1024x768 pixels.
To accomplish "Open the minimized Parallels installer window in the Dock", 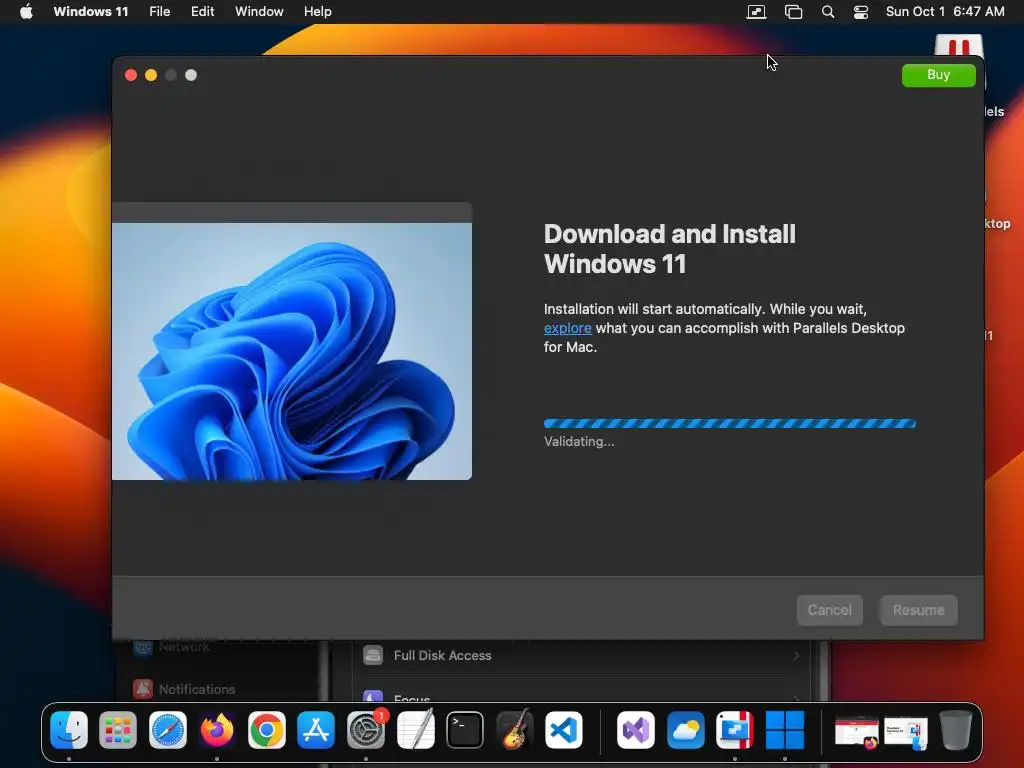I will coord(906,732).
